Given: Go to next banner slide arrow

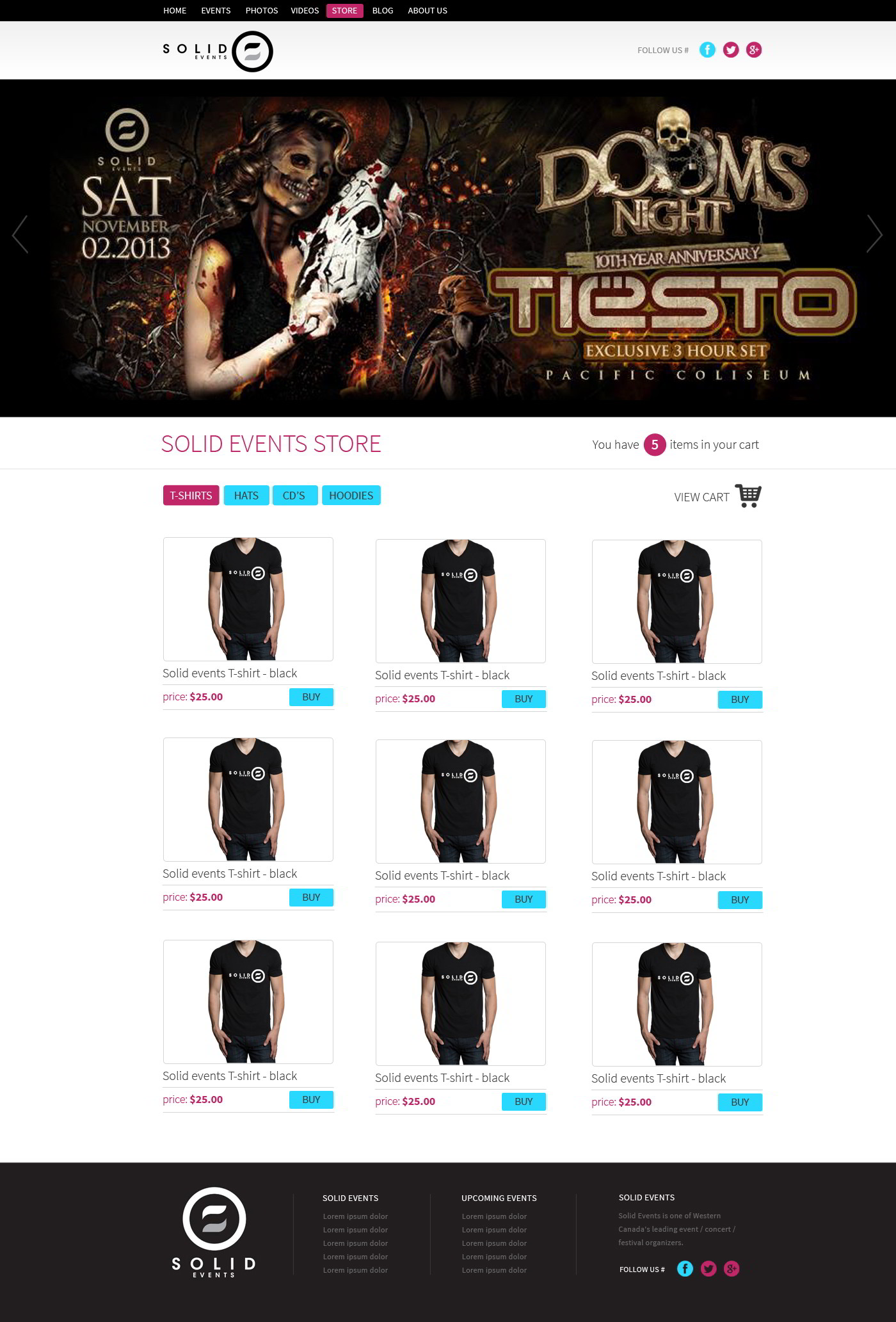Looking at the screenshot, I should (x=874, y=234).
